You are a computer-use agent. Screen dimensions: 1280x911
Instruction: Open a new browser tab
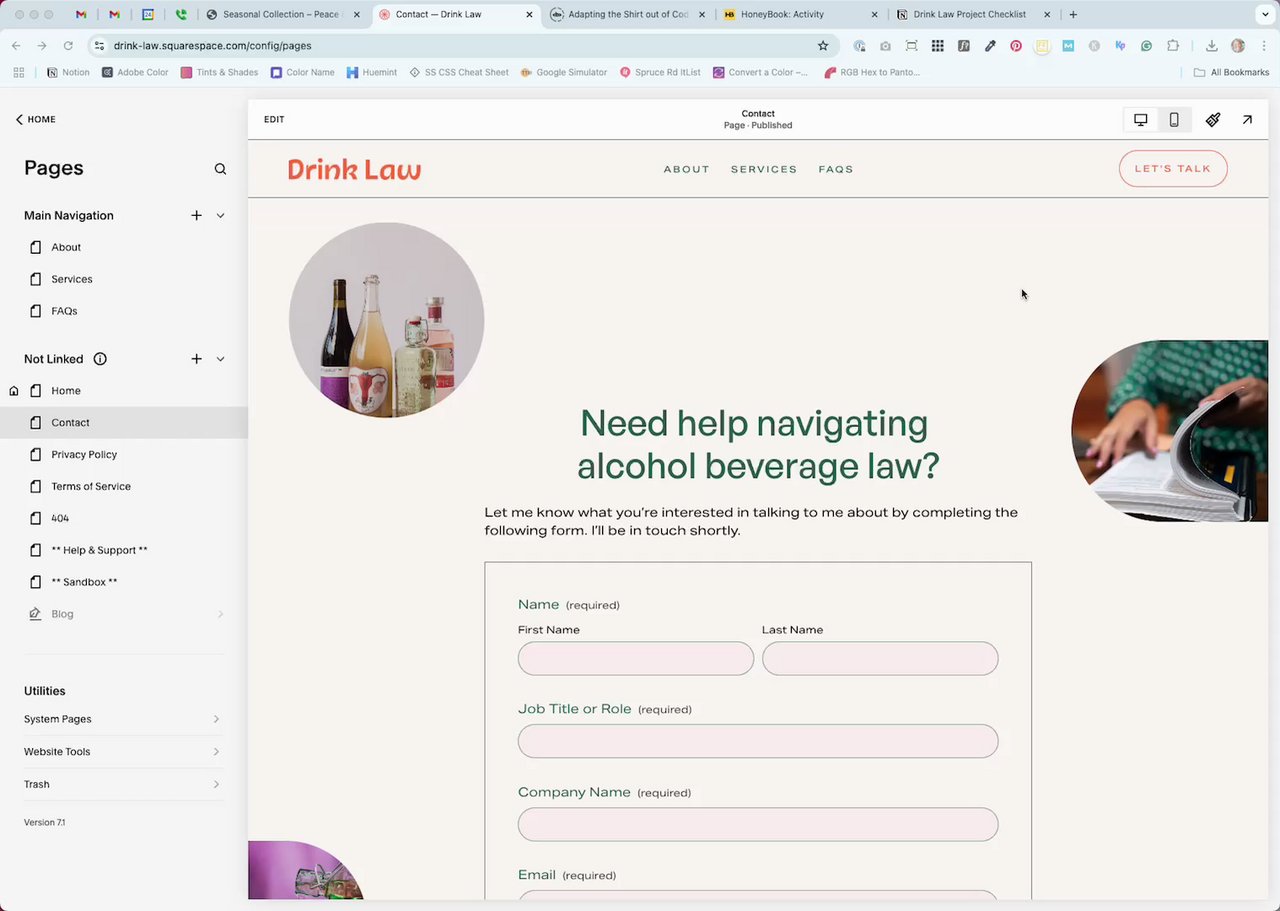tap(1073, 15)
